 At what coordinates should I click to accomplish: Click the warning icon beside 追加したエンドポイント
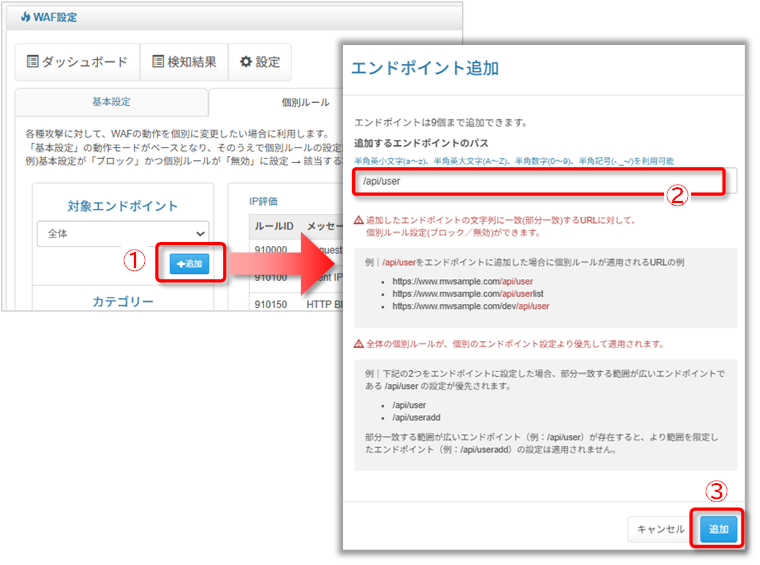click(x=359, y=220)
